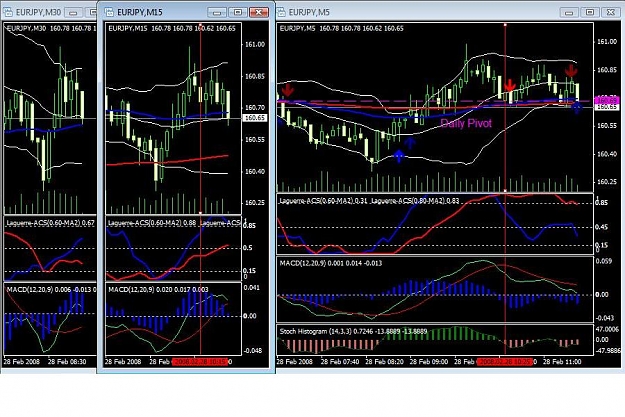Click '28 Feb 07:40' time label in M5 chart

point(340,362)
